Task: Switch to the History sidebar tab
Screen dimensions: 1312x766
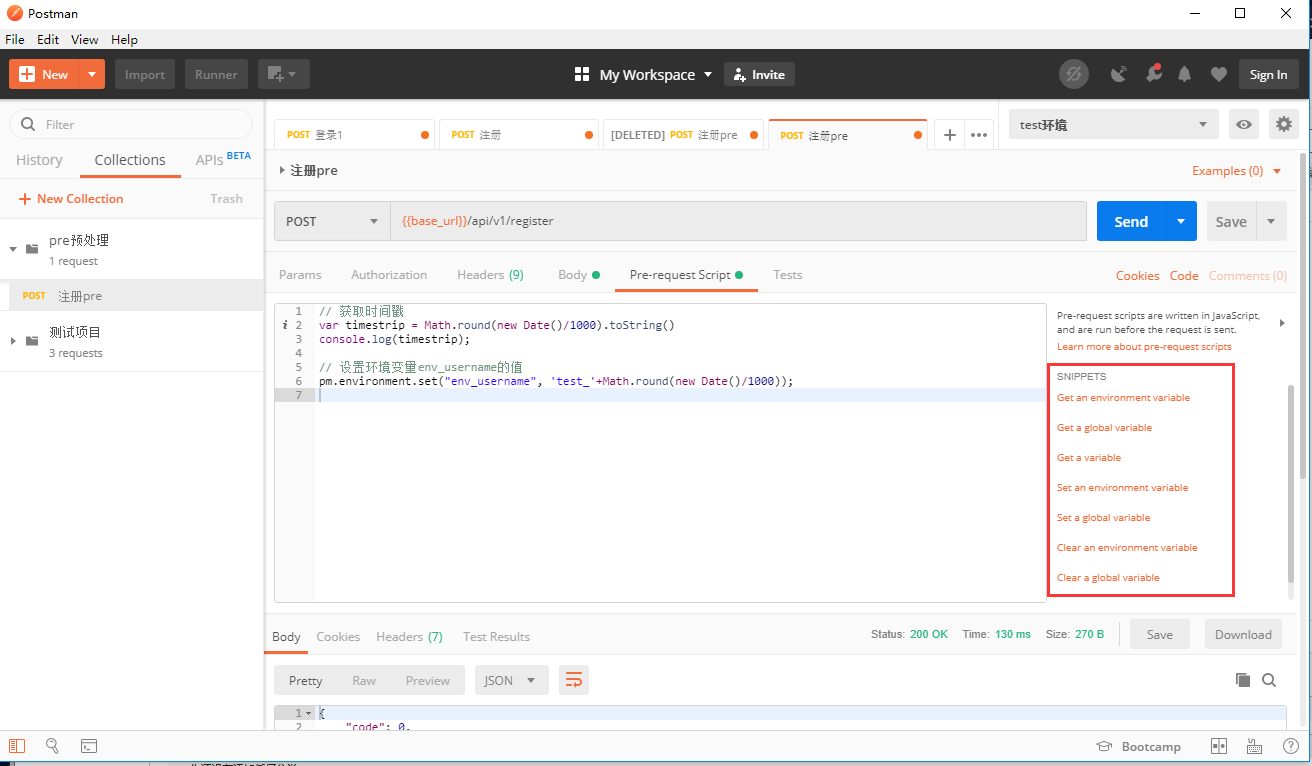Action: pyautogui.click(x=39, y=160)
